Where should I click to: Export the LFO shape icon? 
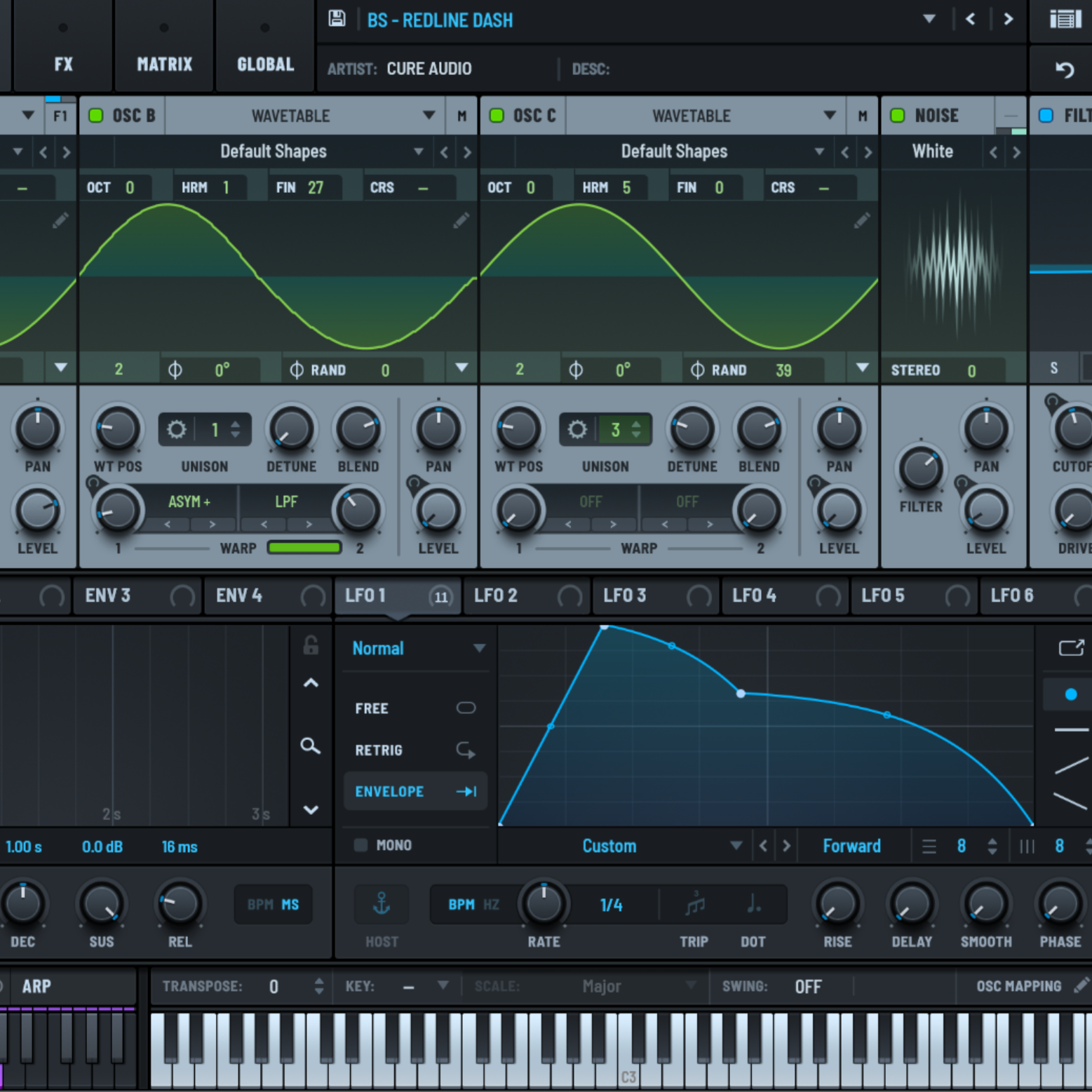[1071, 647]
